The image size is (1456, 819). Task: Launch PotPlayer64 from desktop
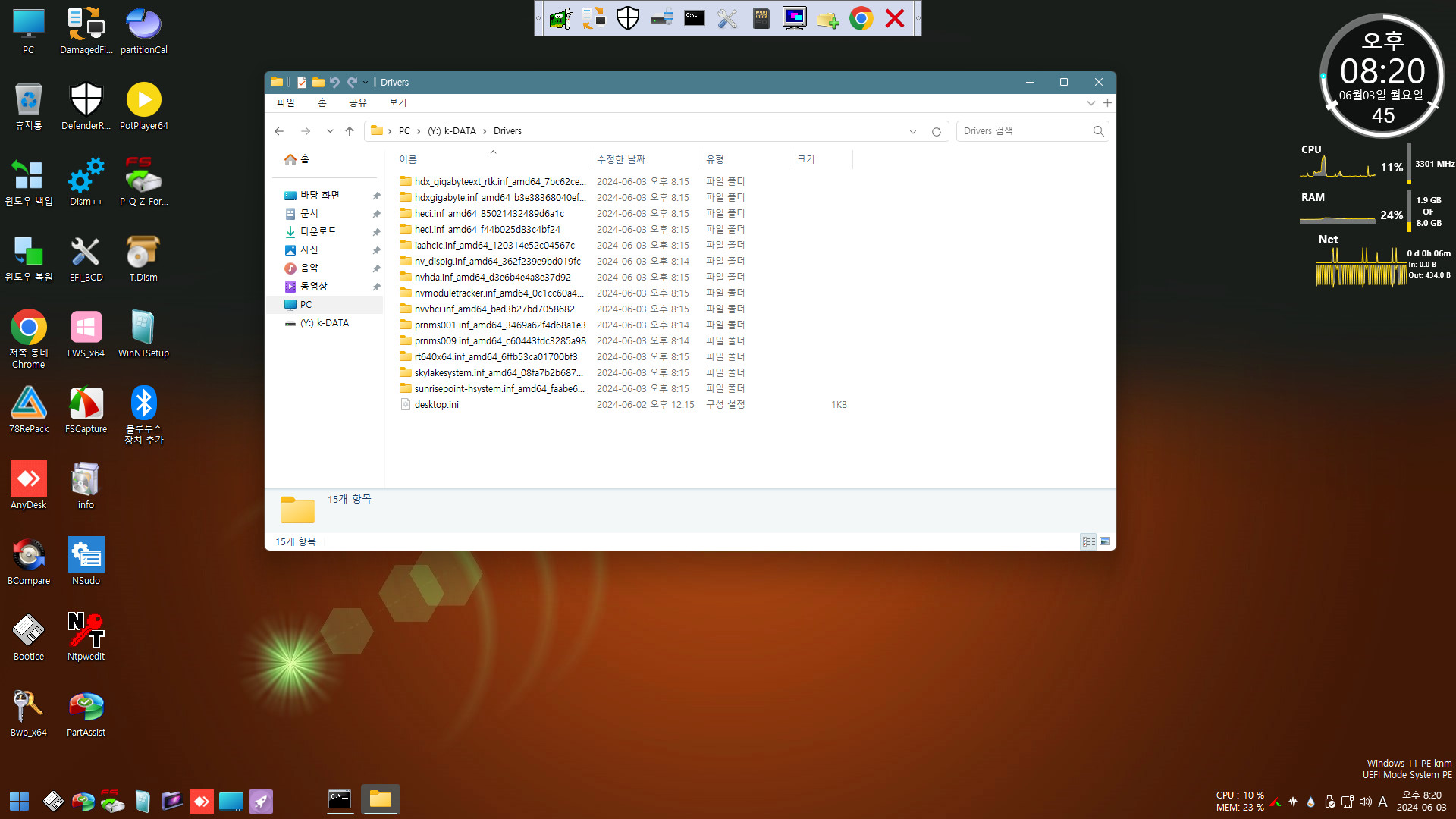[143, 106]
